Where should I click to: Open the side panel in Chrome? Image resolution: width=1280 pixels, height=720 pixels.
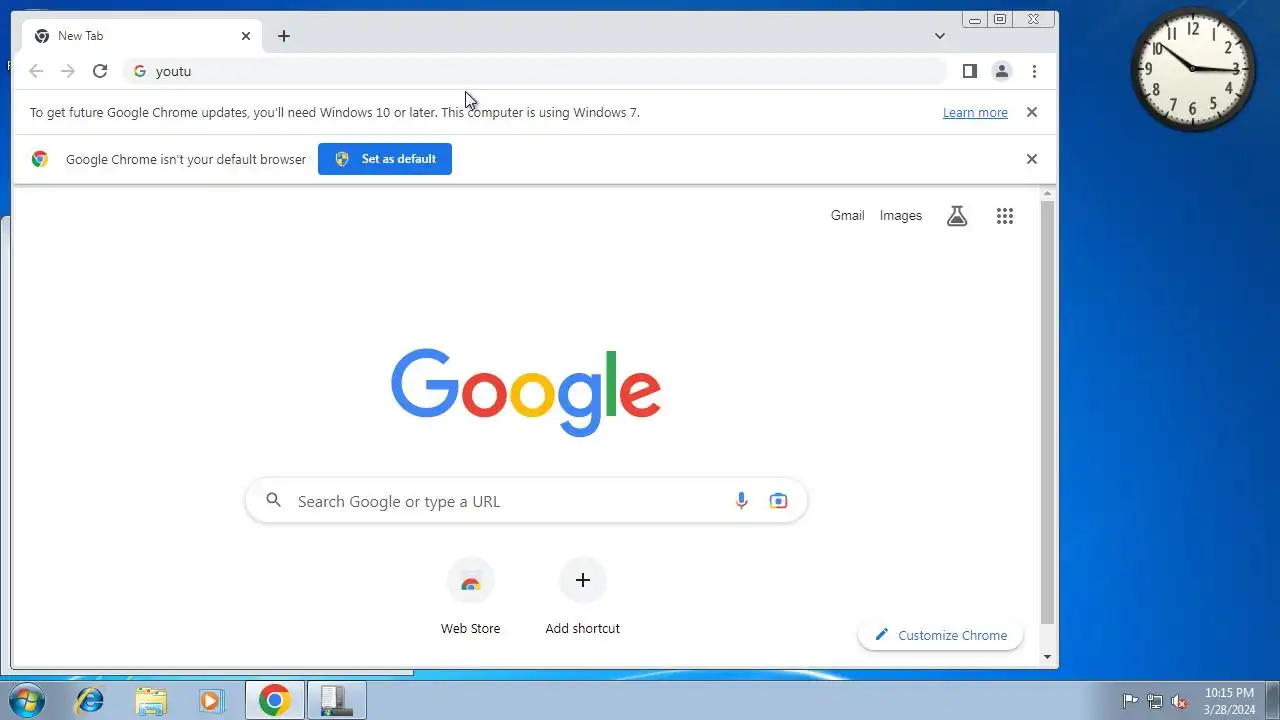pos(969,71)
